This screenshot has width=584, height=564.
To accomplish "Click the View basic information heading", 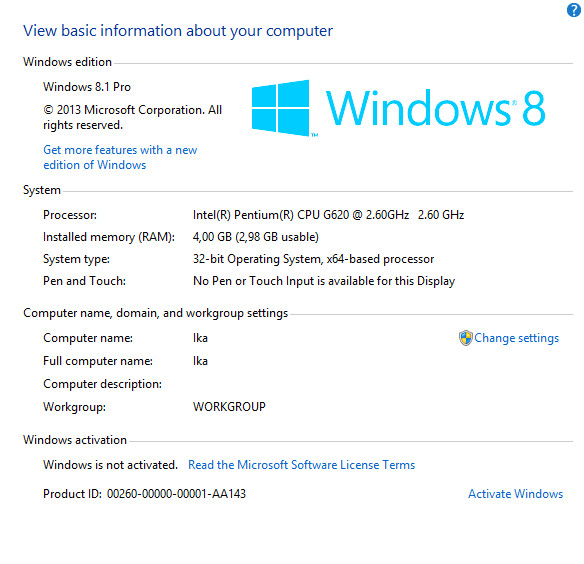I will 178,31.
